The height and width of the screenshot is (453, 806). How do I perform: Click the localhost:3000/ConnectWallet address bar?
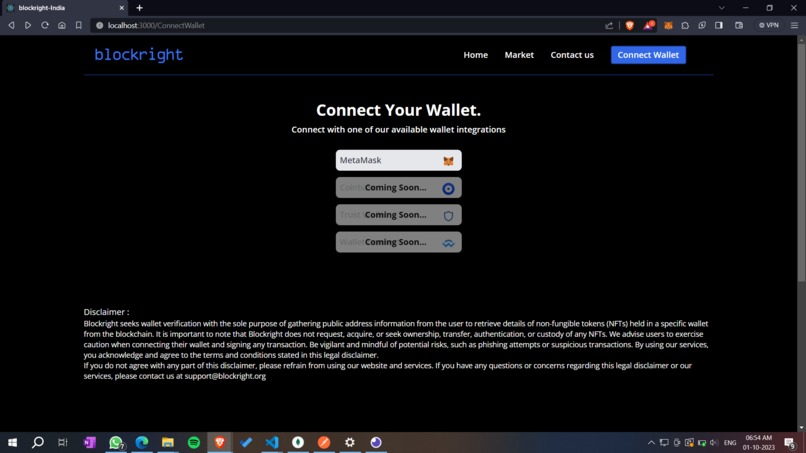tap(347, 25)
